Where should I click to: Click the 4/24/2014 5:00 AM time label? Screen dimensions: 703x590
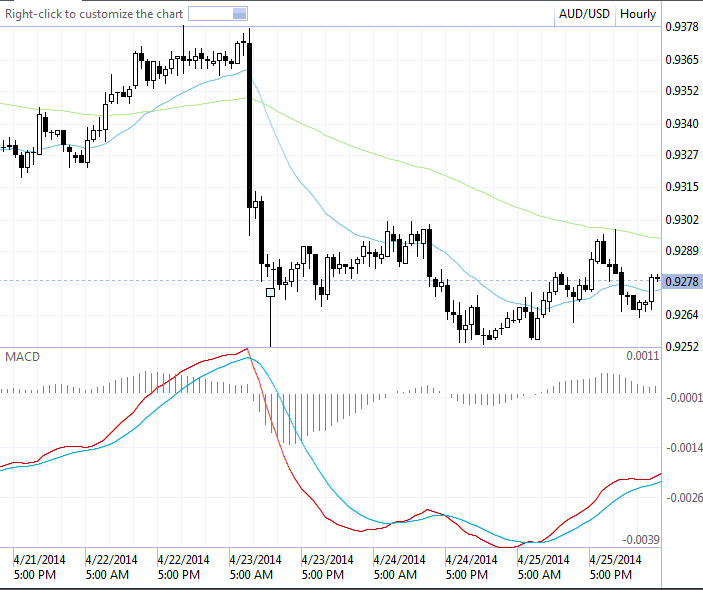point(399,567)
